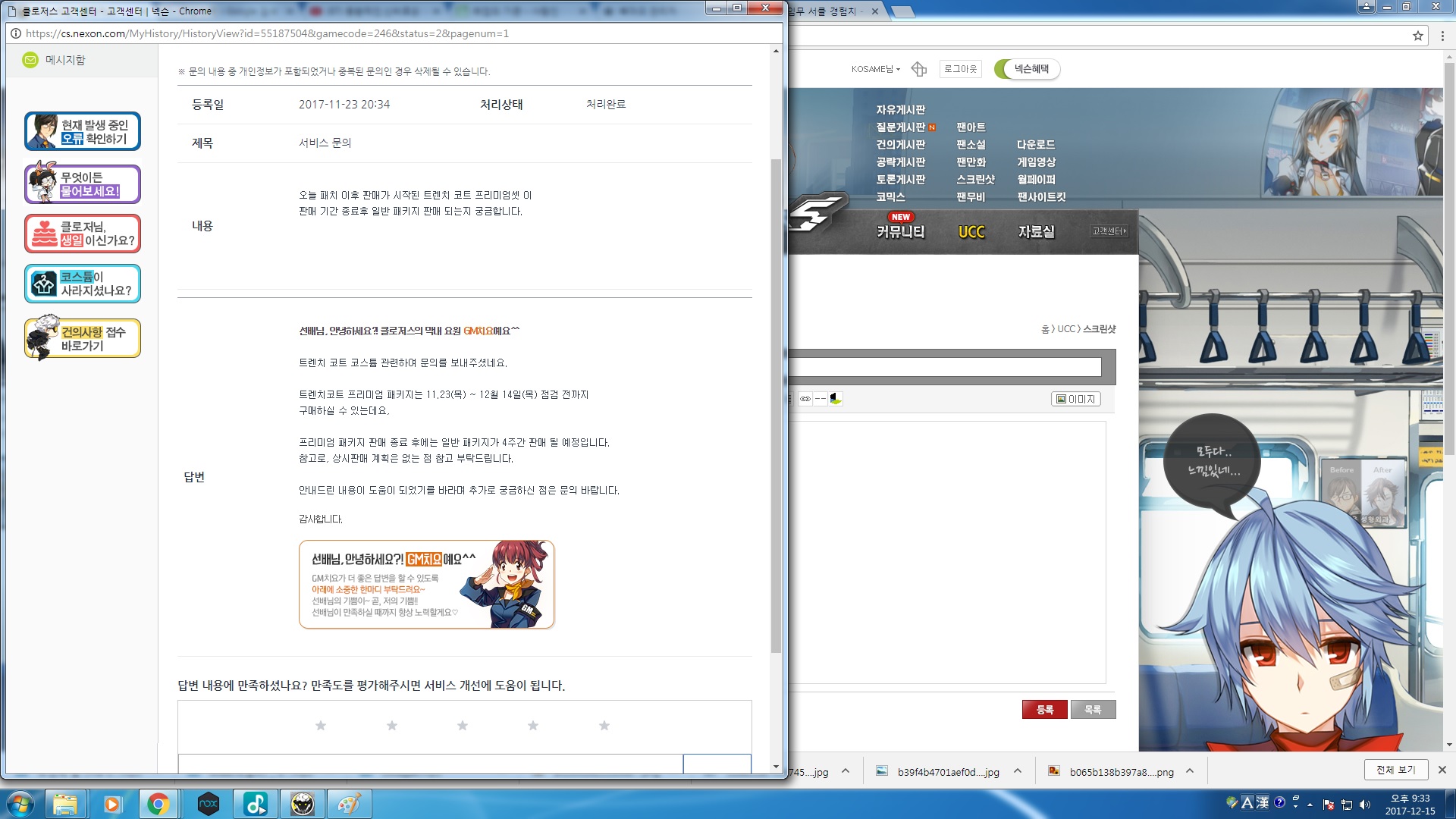The width and height of the screenshot is (1456, 819).
Task: Click the 로그아웃 logout button
Action: (960, 69)
